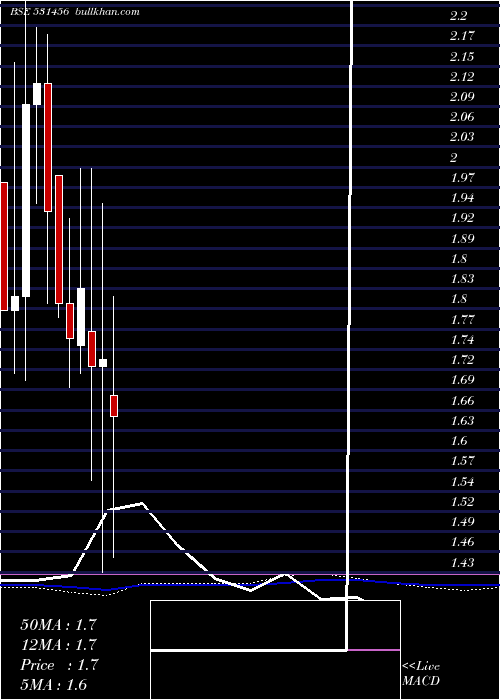Click the 1.69 price axis label
This screenshot has height=700, width=500.
point(462,380)
